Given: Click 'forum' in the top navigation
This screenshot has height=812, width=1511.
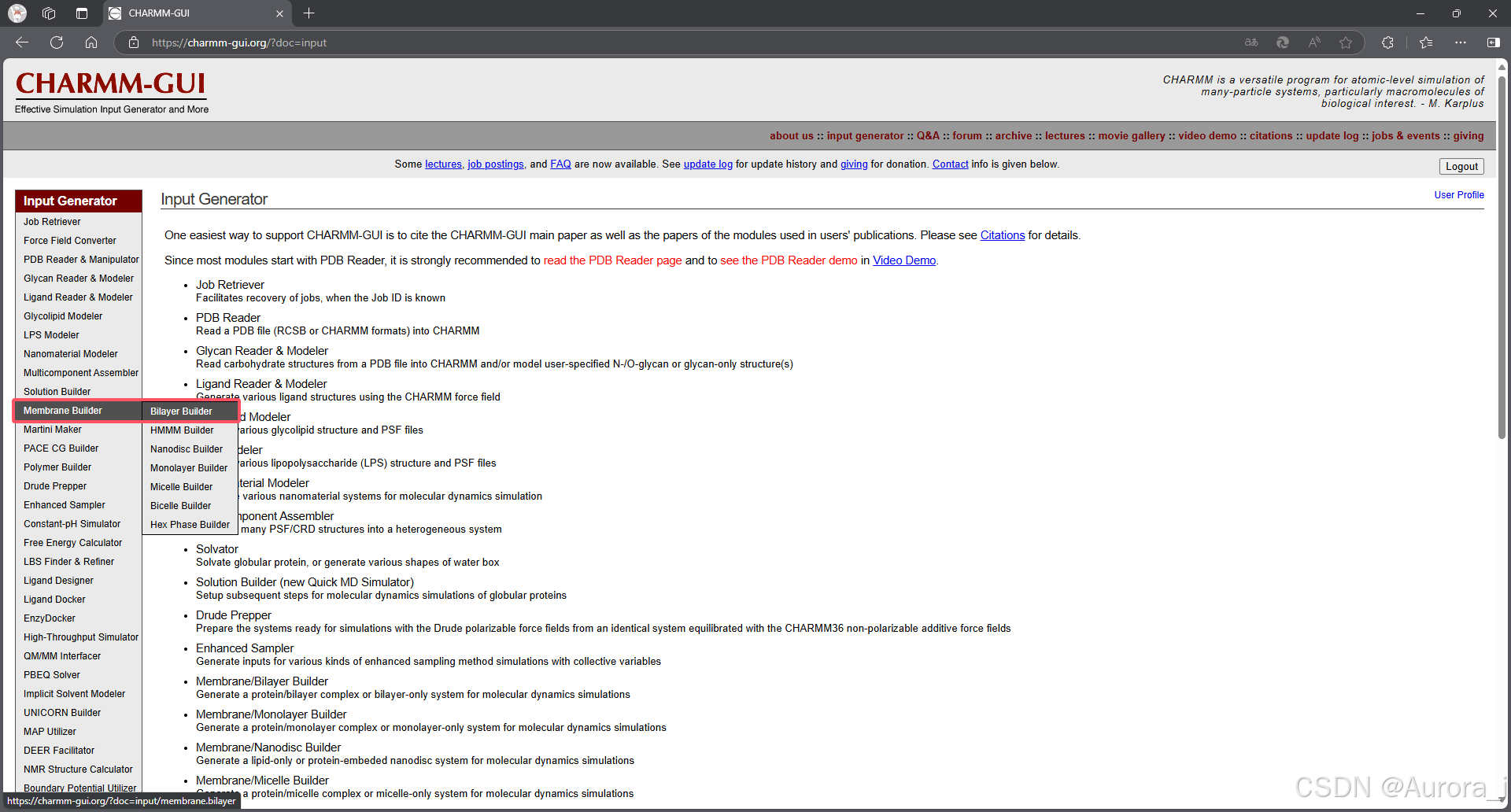Looking at the screenshot, I should coord(967,136).
